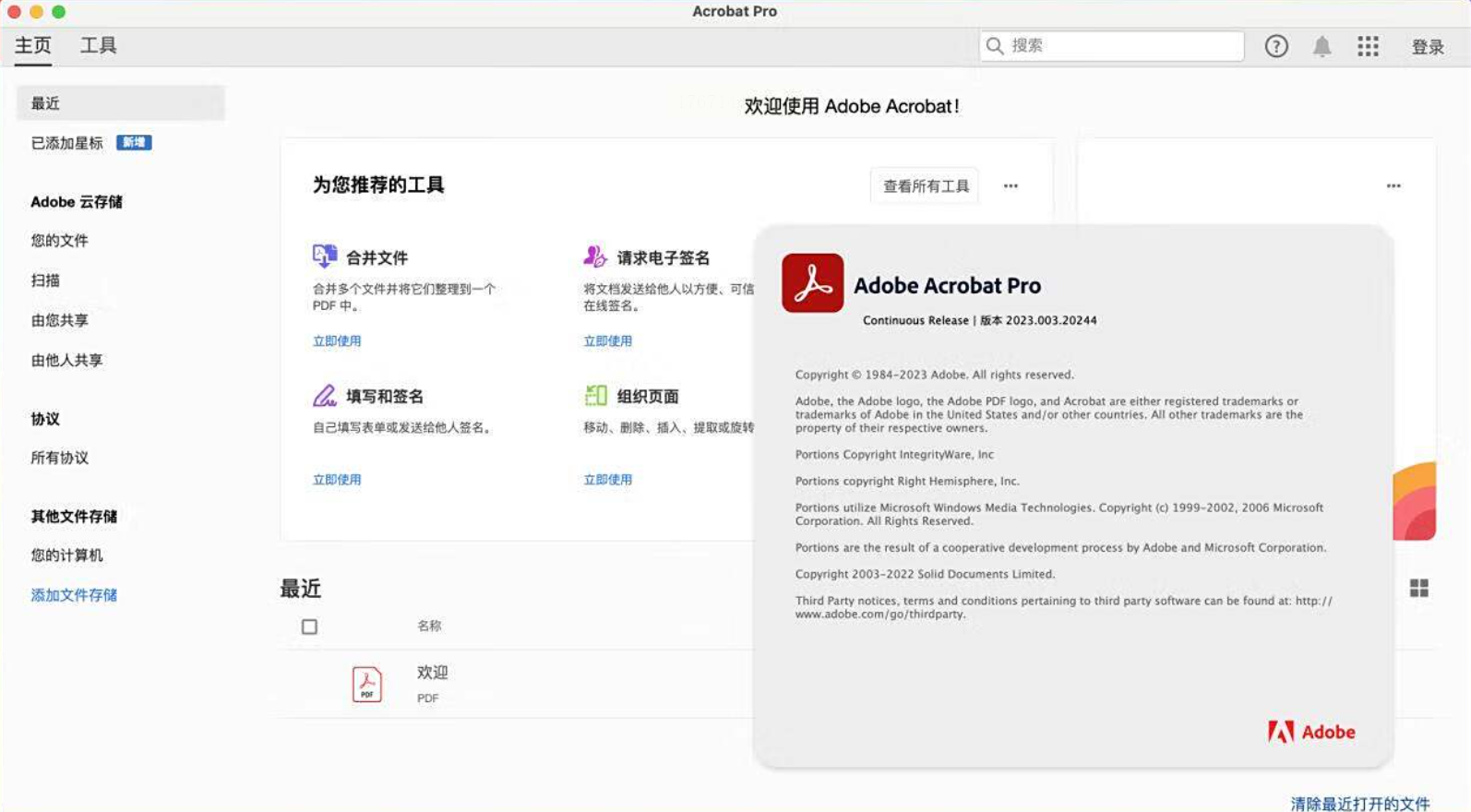This screenshot has height=812, width=1471.
Task: Click the 查看所有工具 button
Action: pos(925,185)
